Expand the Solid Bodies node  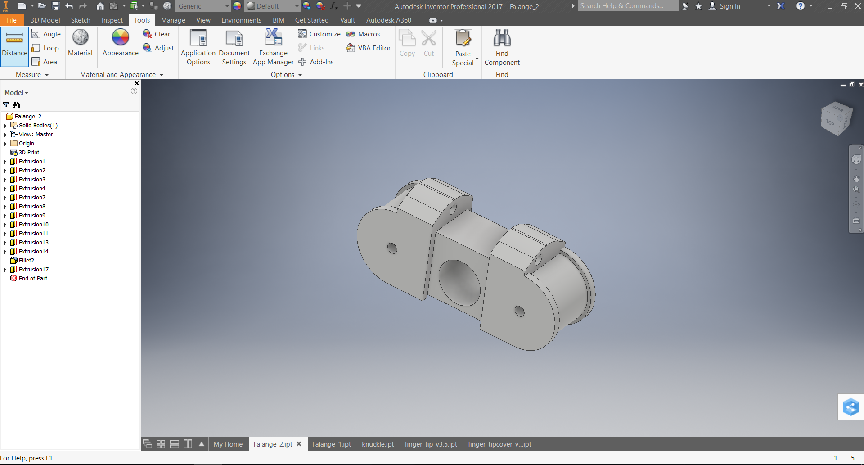point(6,126)
